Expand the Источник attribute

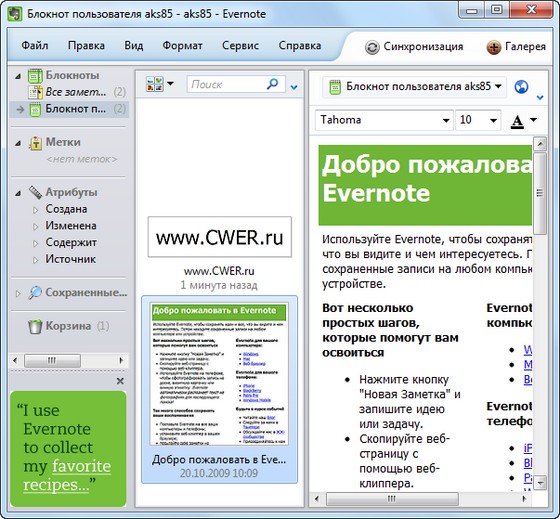pos(35,260)
